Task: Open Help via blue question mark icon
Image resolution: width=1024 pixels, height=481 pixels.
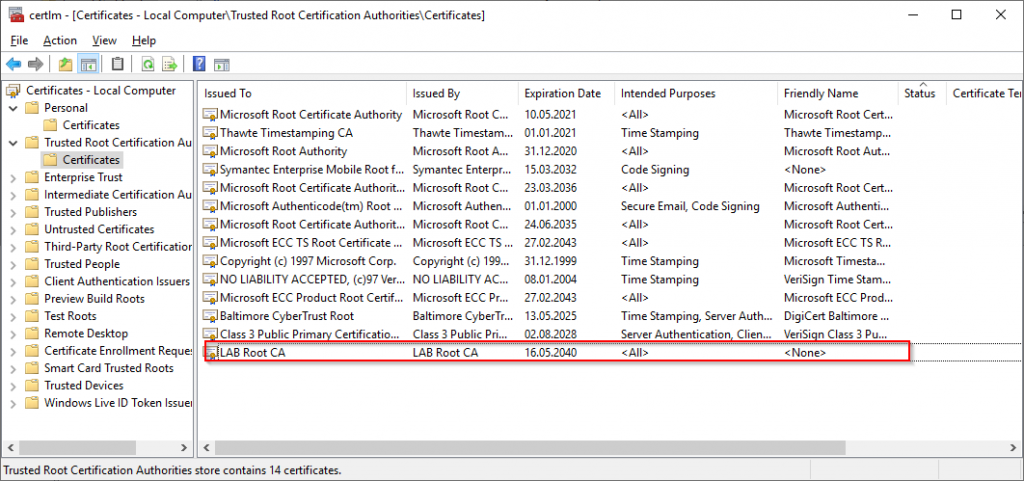Action: click(200, 64)
